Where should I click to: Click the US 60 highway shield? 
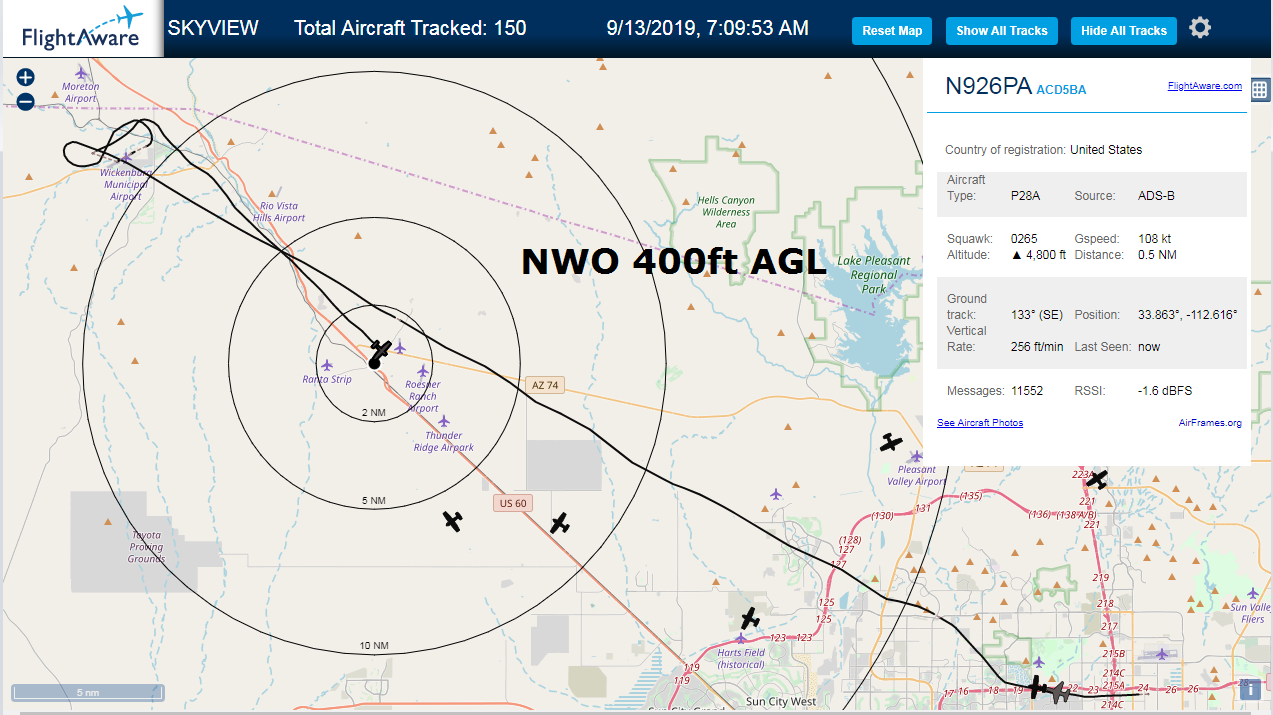[x=512, y=503]
